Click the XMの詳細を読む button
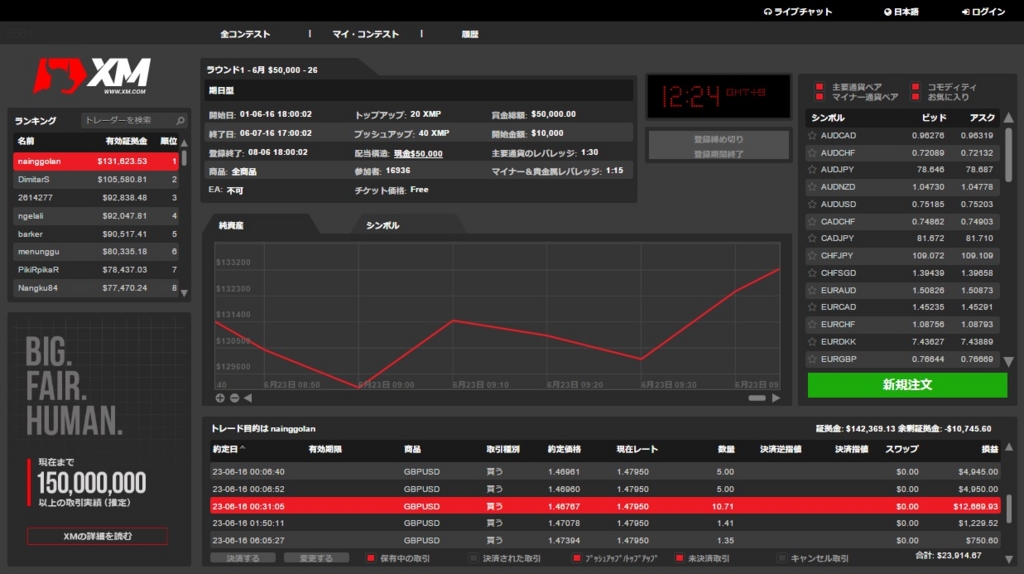Screen dimensions: 1024x574 click(x=97, y=536)
